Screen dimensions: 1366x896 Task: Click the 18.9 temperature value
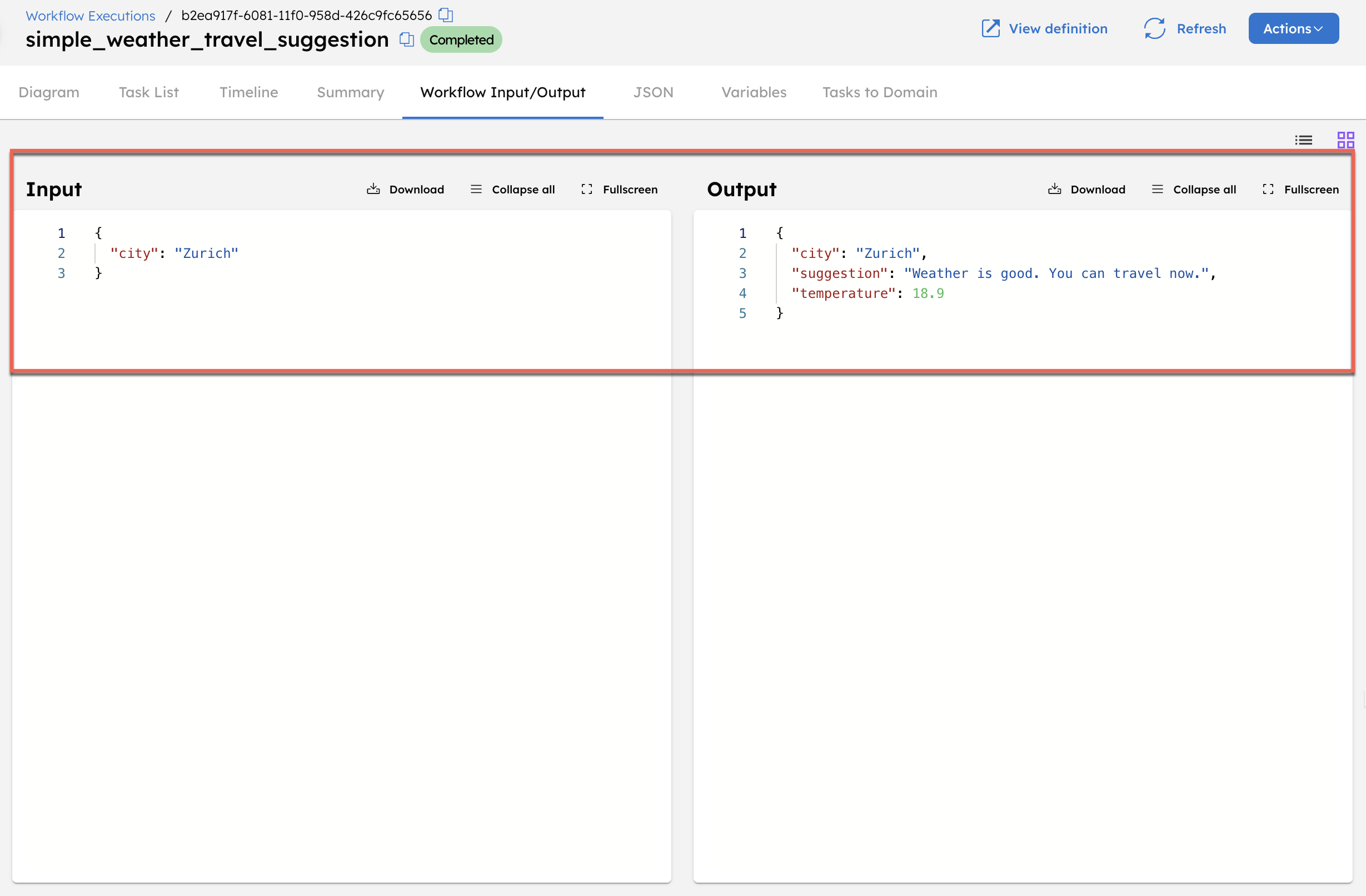[928, 293]
